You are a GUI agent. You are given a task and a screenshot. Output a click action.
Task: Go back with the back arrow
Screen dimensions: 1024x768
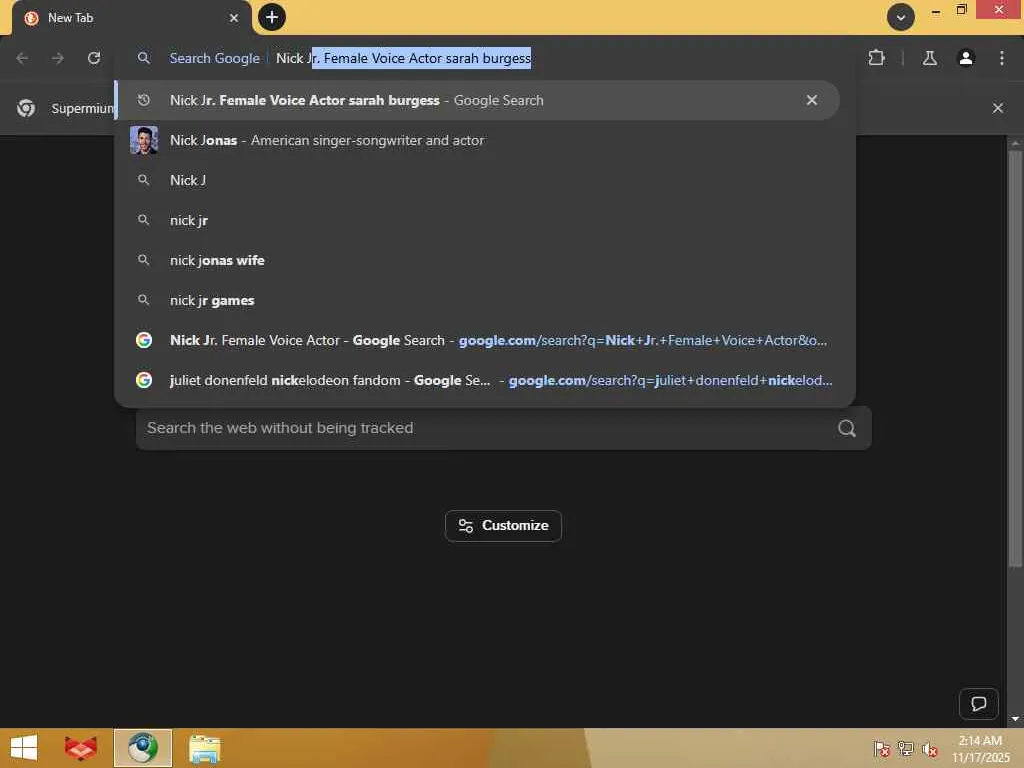point(22,58)
